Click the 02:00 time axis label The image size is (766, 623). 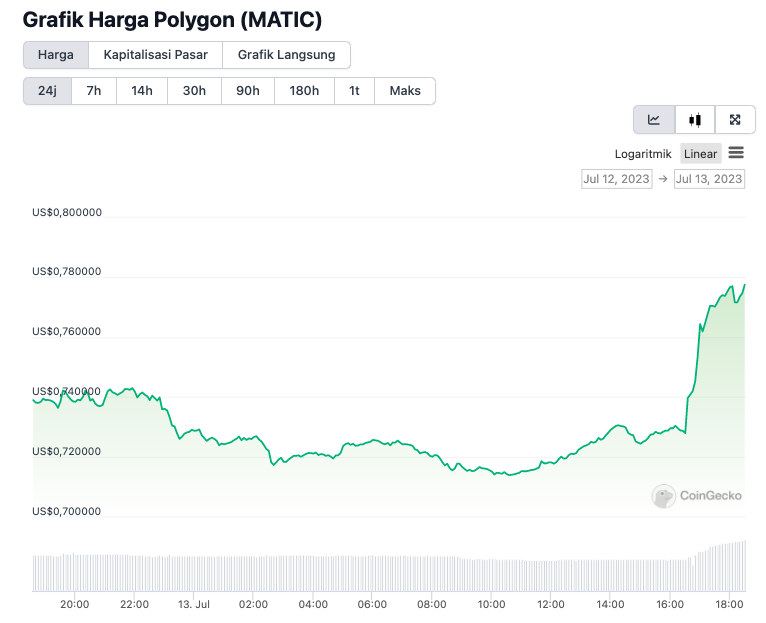tap(253, 604)
